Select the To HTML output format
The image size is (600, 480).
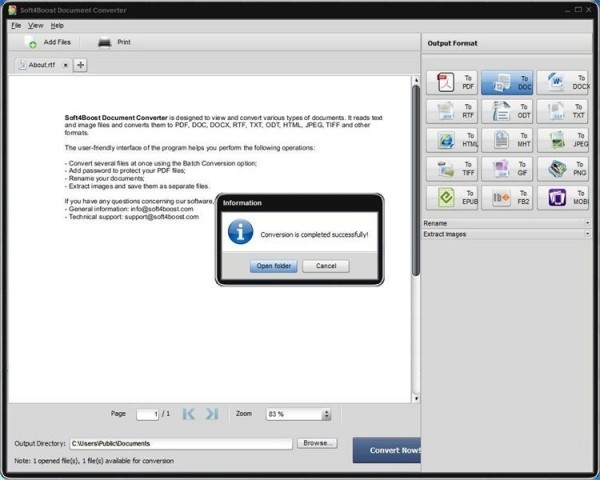click(453, 140)
